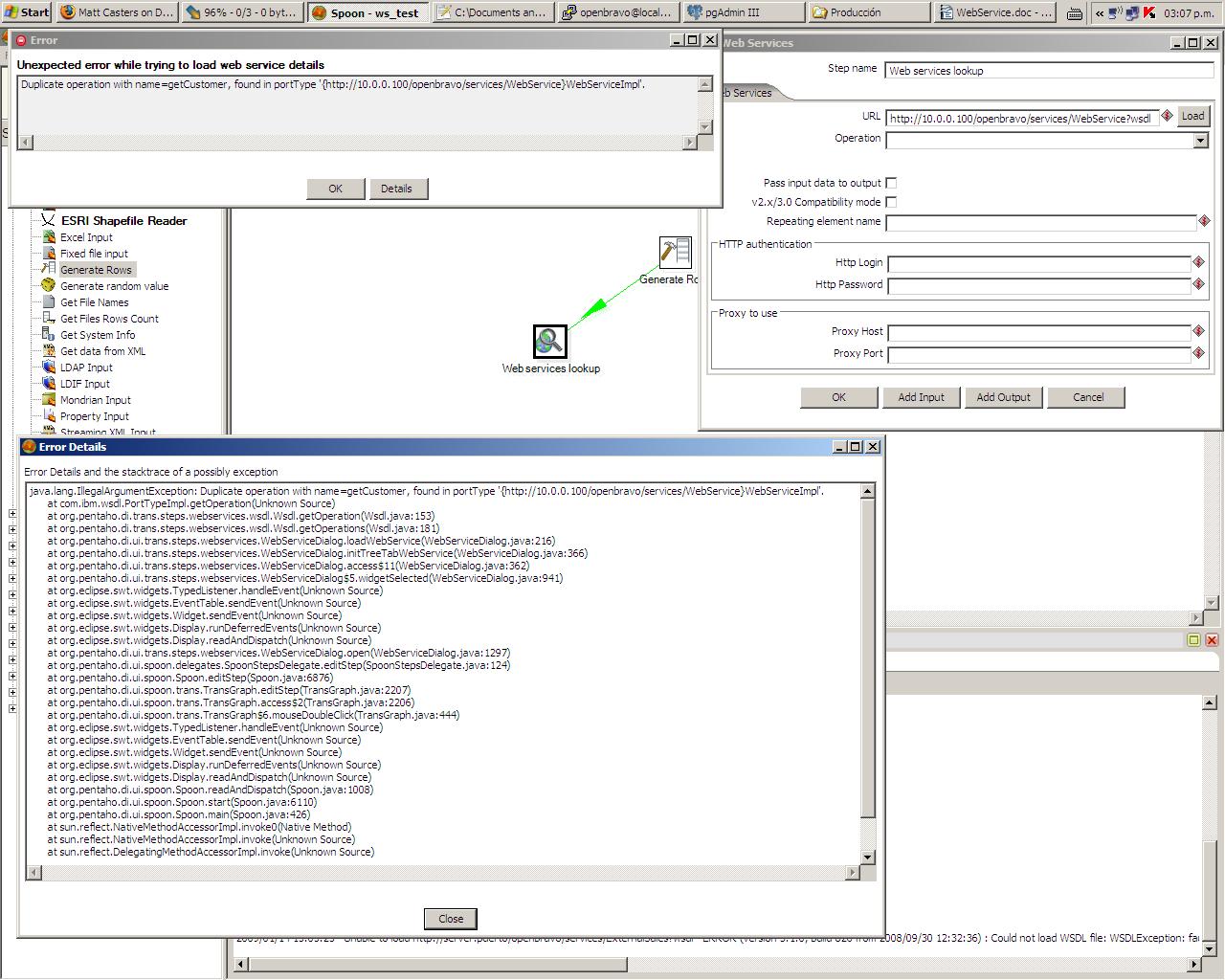This screenshot has height=980, width=1225.
Task: Click the variable diamond icon beside URL field
Action: tap(1167, 117)
